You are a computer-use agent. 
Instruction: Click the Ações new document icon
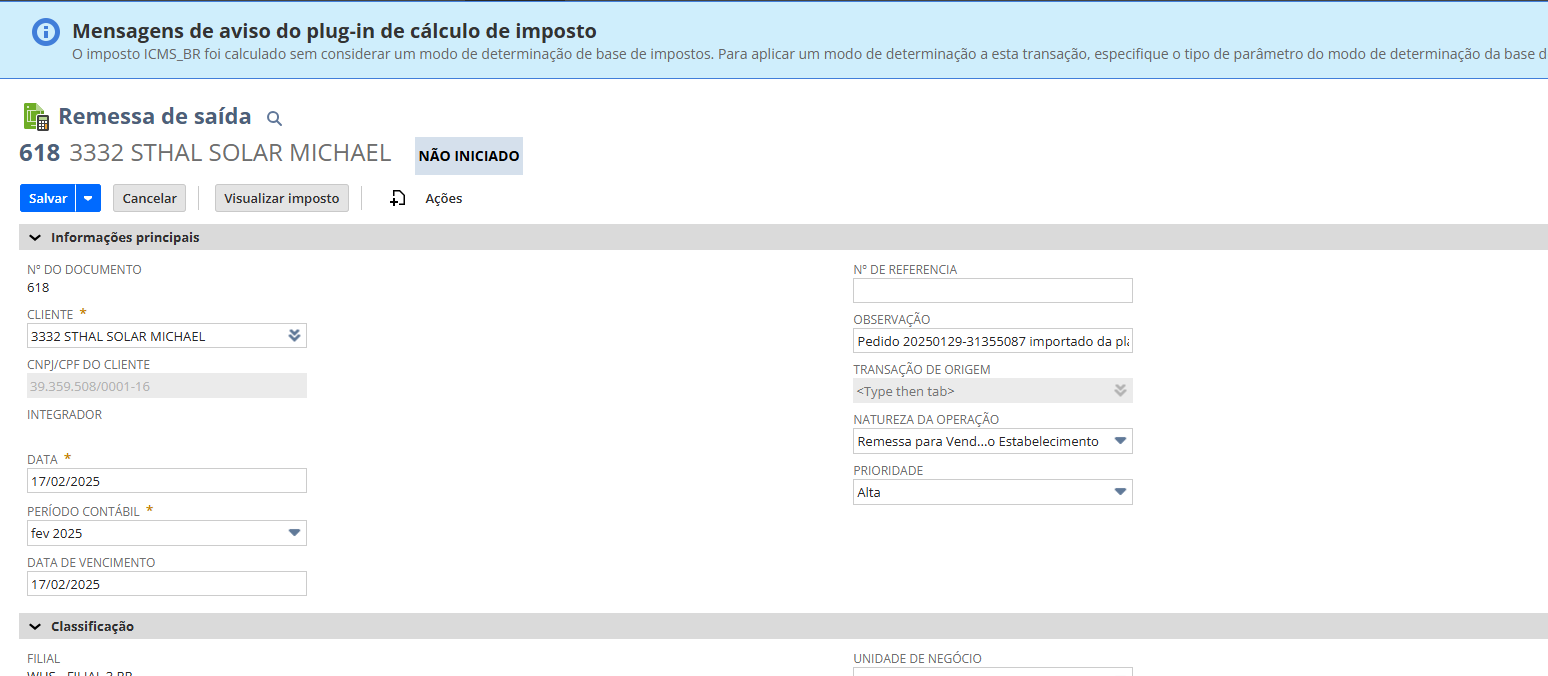coord(397,198)
